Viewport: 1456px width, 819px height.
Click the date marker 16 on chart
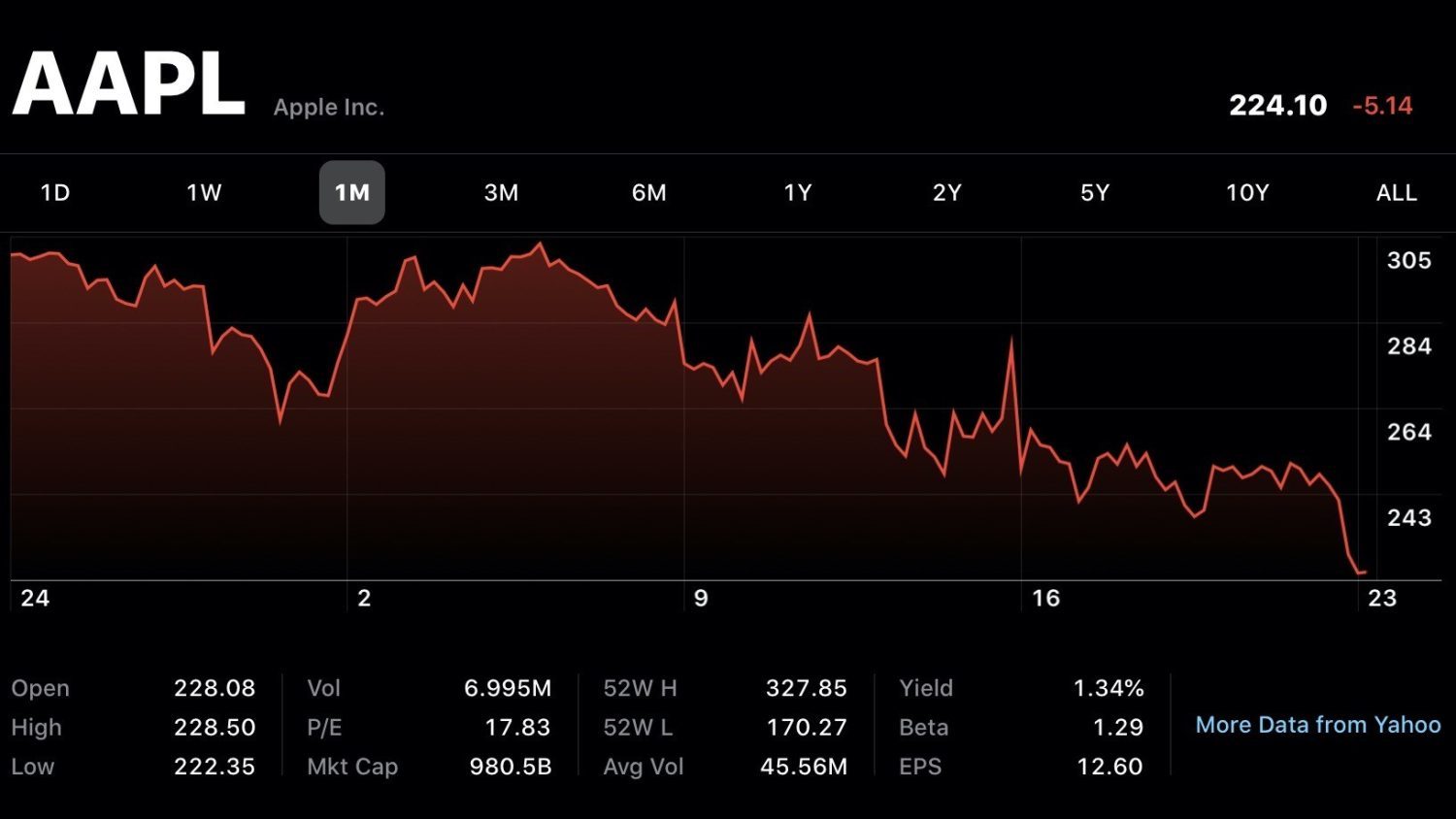(1046, 599)
